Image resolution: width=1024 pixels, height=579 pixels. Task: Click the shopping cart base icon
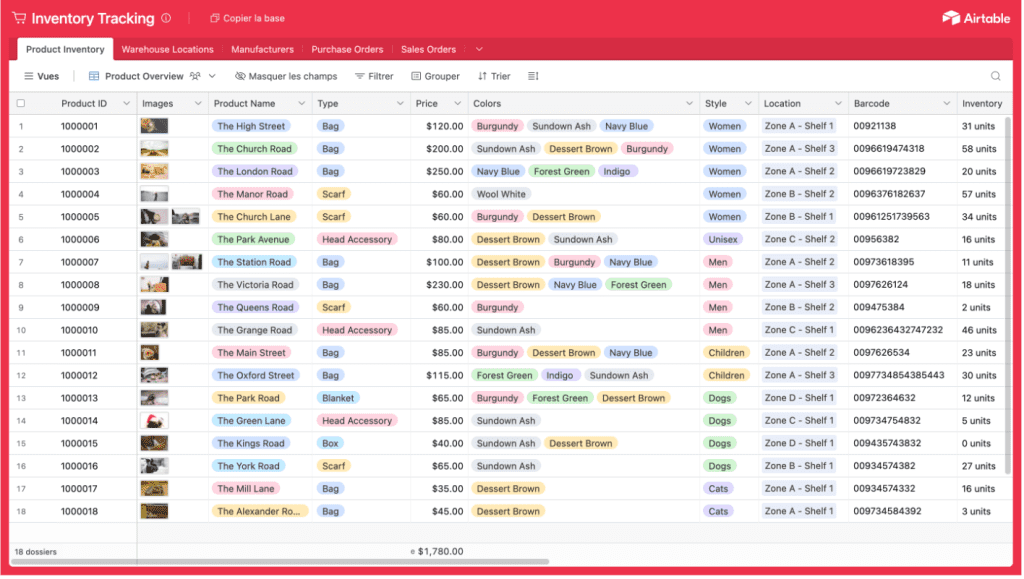[x=19, y=18]
